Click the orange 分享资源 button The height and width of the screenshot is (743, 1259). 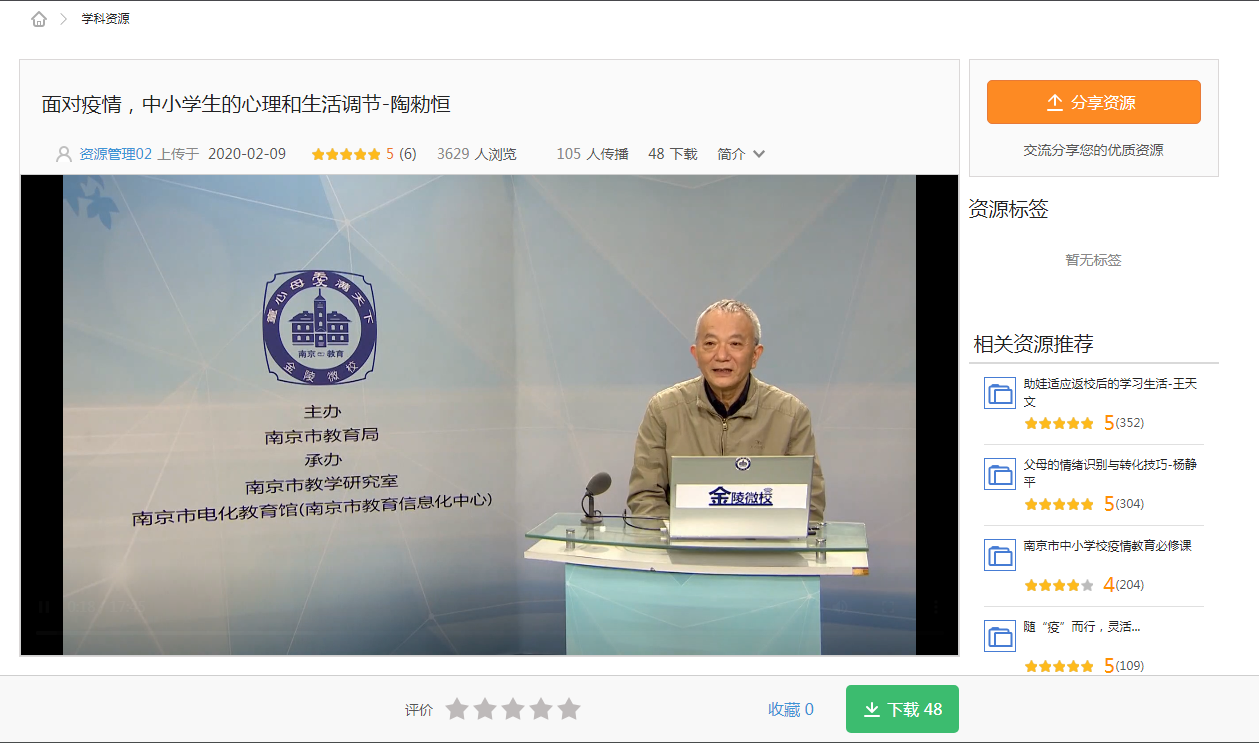(x=1093, y=102)
